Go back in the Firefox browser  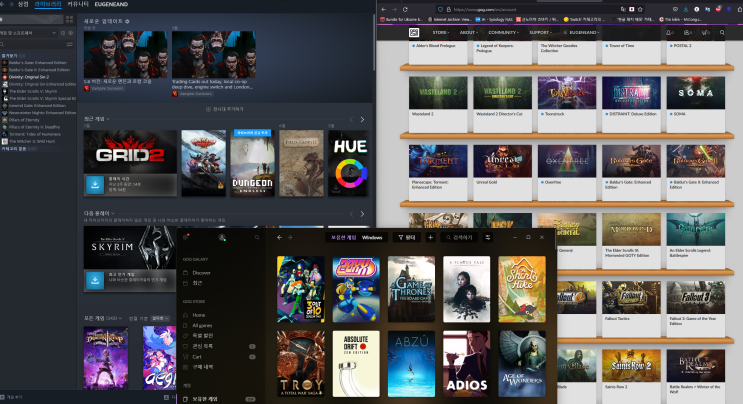click(x=383, y=9)
